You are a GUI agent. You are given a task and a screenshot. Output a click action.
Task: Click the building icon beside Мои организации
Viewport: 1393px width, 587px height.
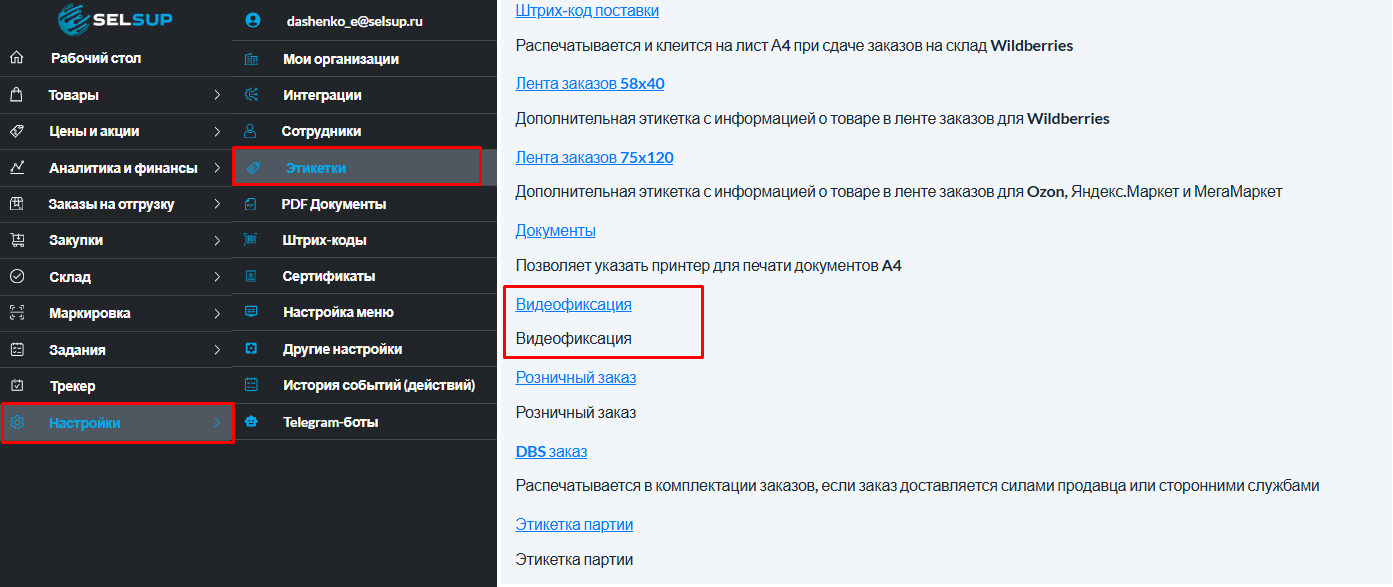tap(251, 59)
